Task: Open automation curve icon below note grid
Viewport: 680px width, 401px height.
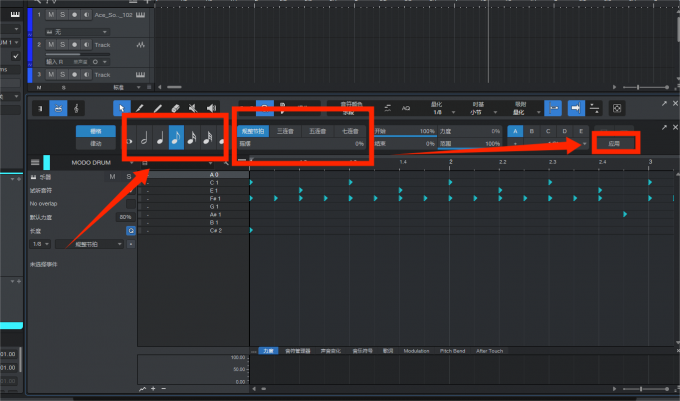Action: click(142, 389)
